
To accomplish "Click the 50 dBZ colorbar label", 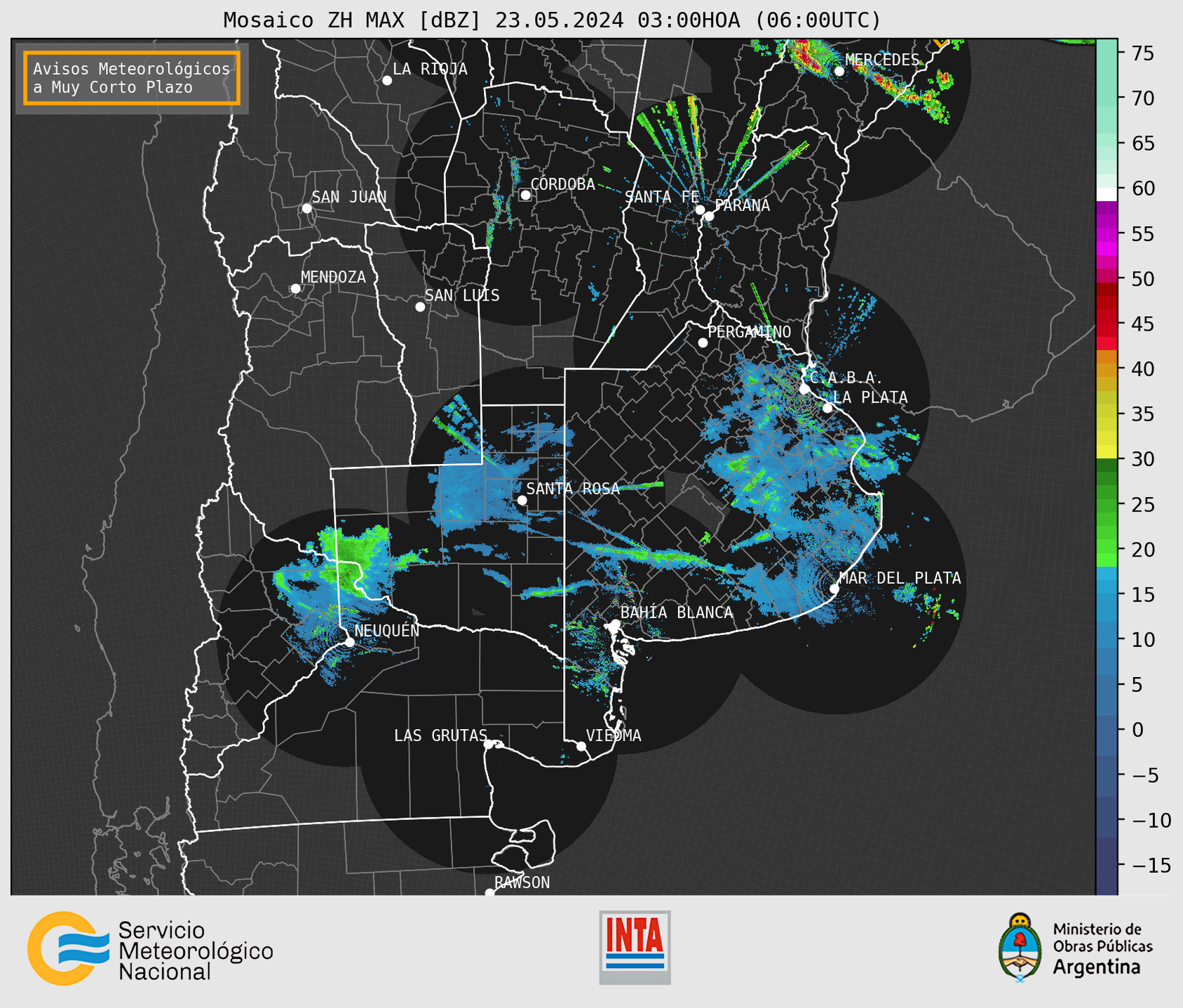I will click(x=1142, y=279).
